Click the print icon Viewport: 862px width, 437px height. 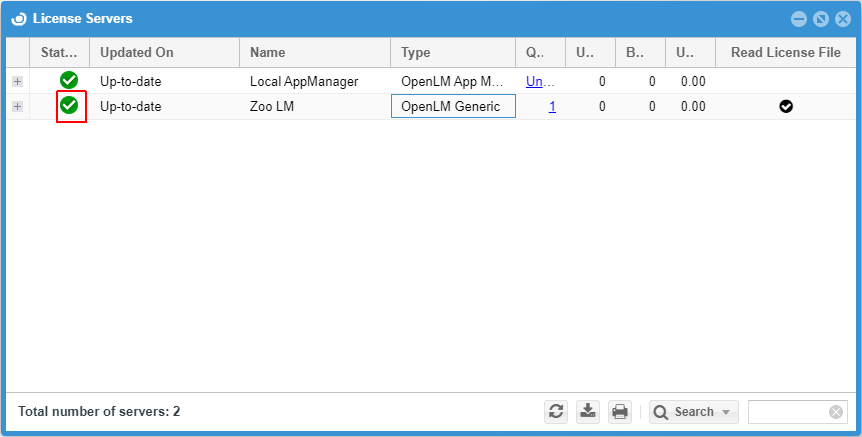[620, 411]
